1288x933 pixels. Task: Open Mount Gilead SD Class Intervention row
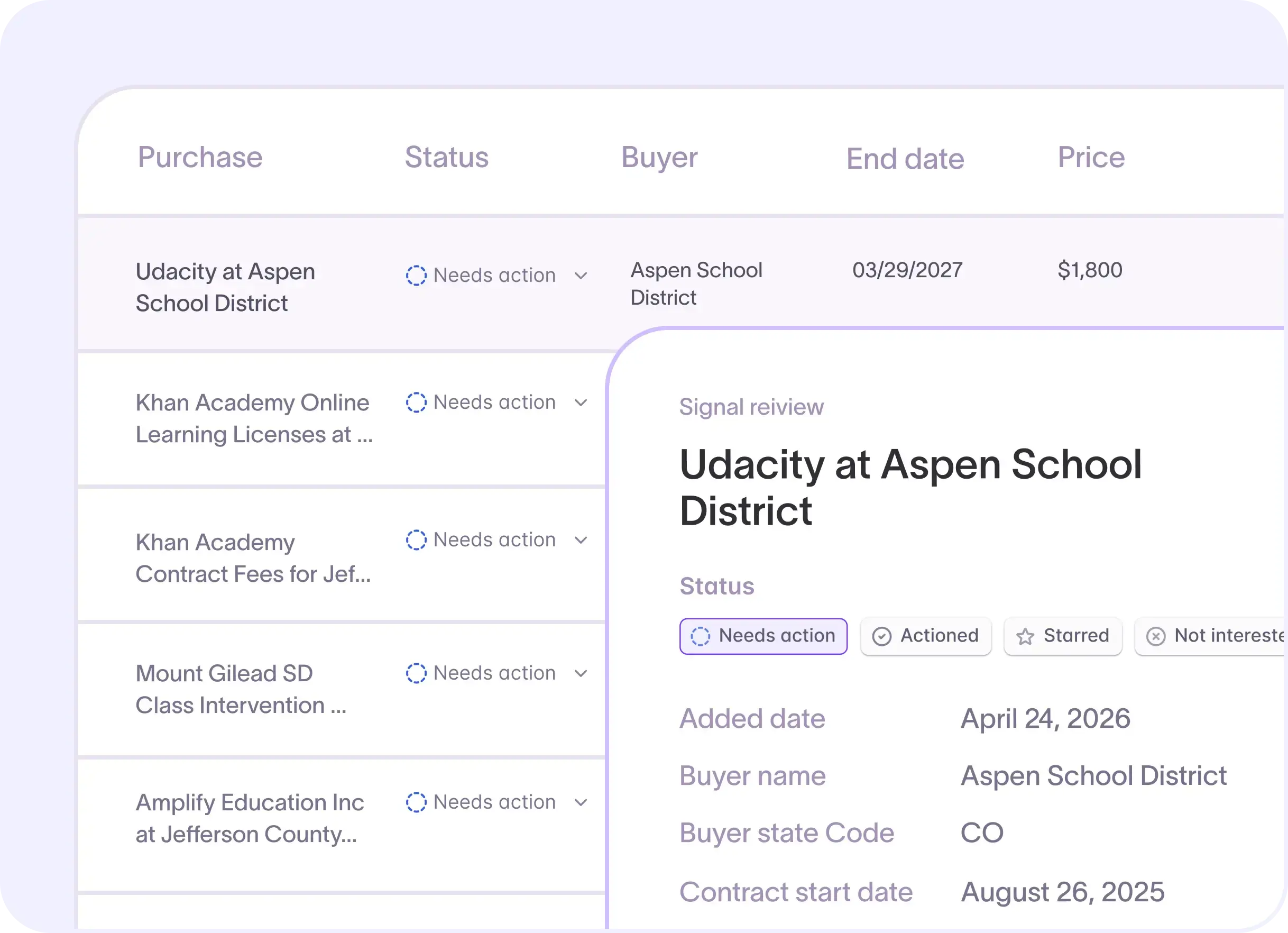pos(241,690)
